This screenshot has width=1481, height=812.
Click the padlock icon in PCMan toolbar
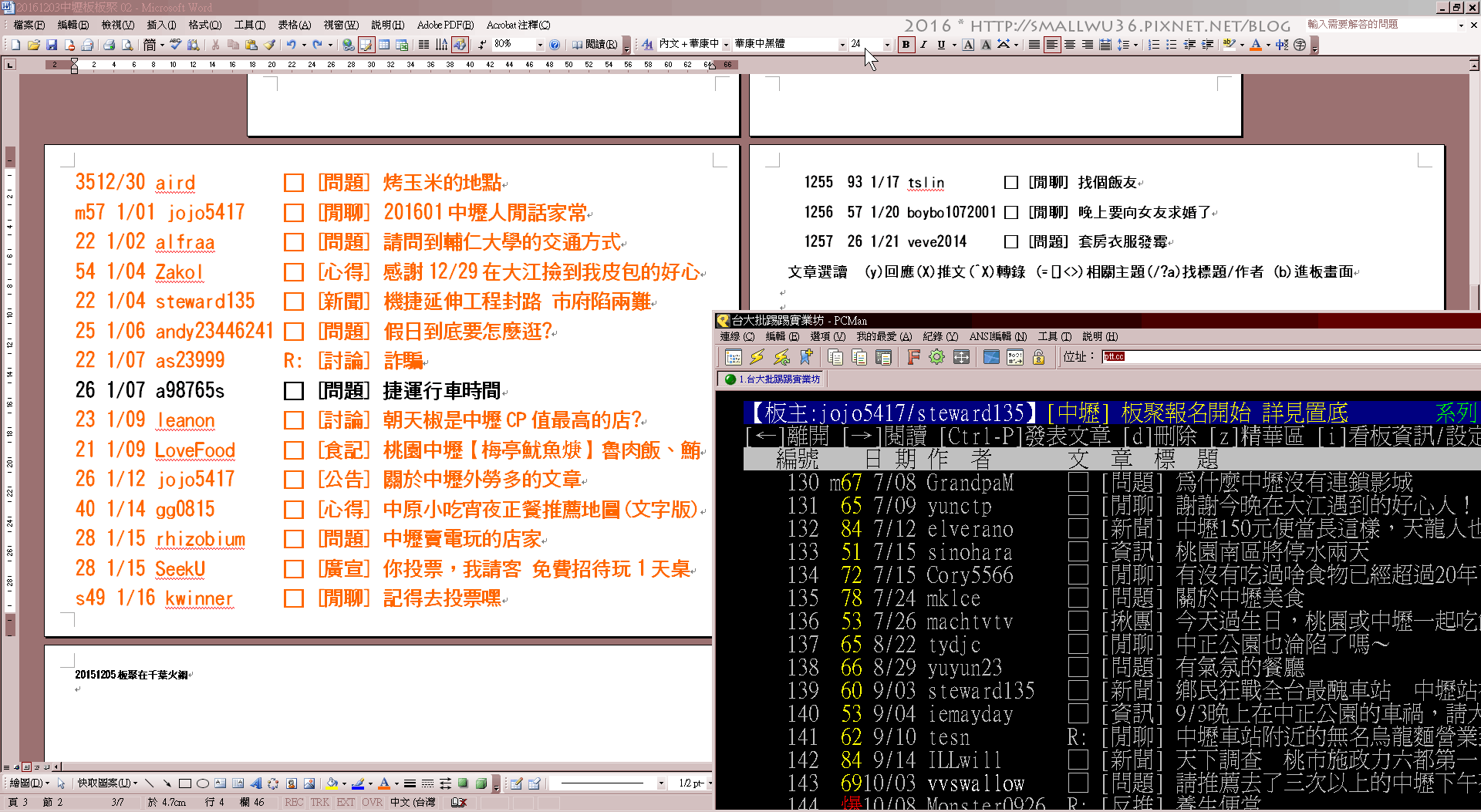pyautogui.click(x=1039, y=357)
